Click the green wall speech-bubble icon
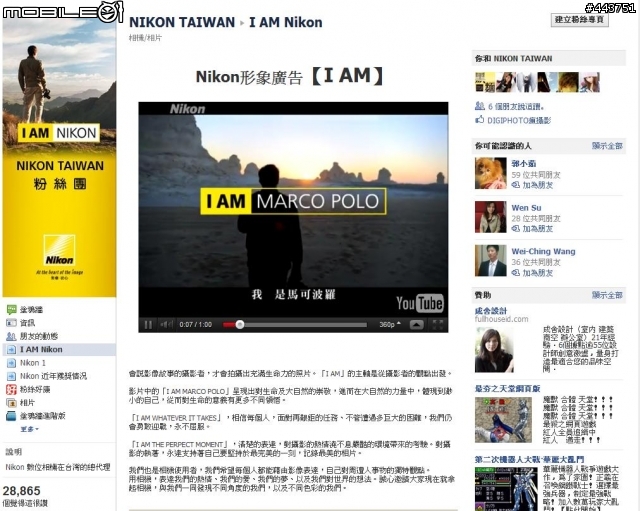 coord(11,309)
